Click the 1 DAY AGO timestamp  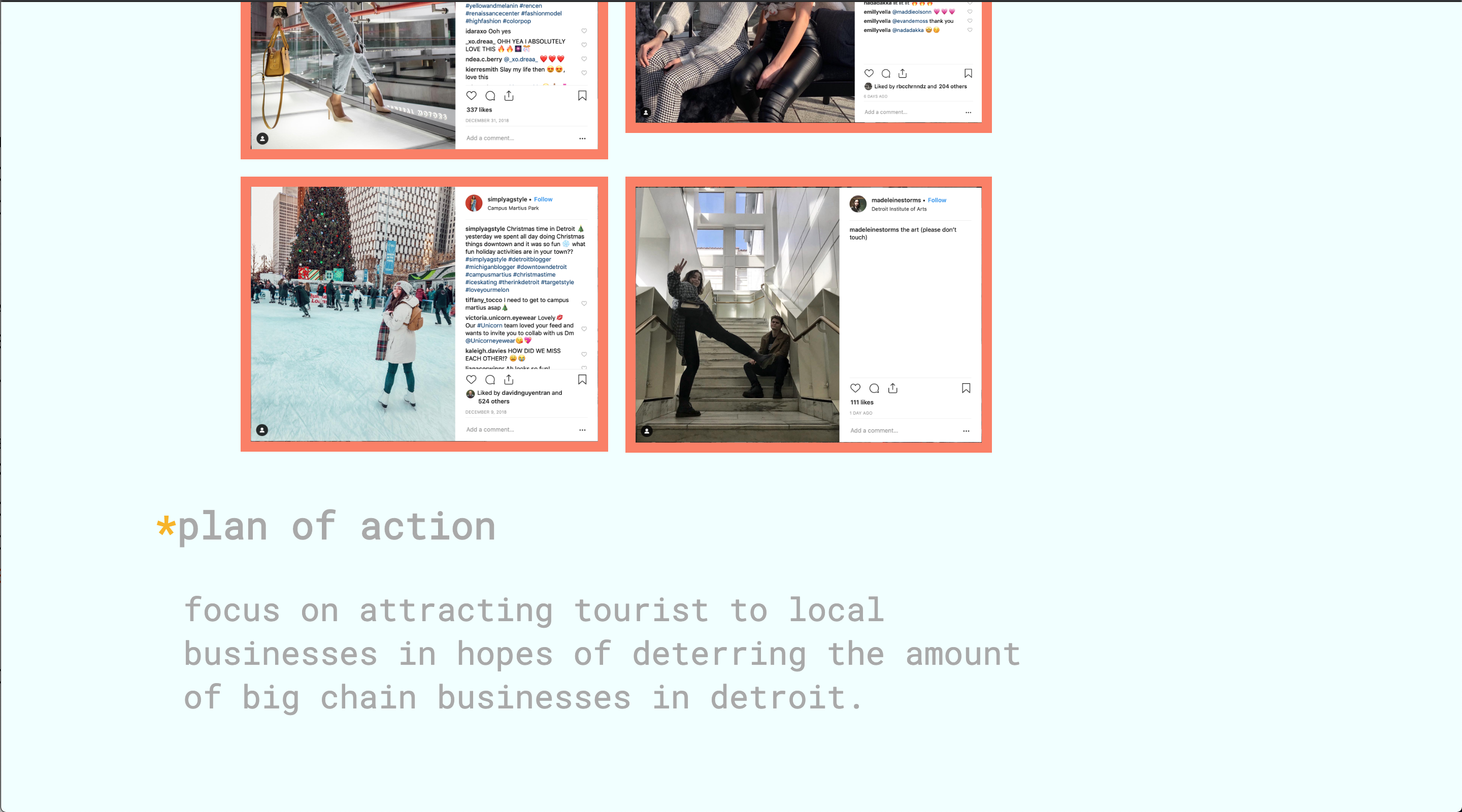pos(861,414)
